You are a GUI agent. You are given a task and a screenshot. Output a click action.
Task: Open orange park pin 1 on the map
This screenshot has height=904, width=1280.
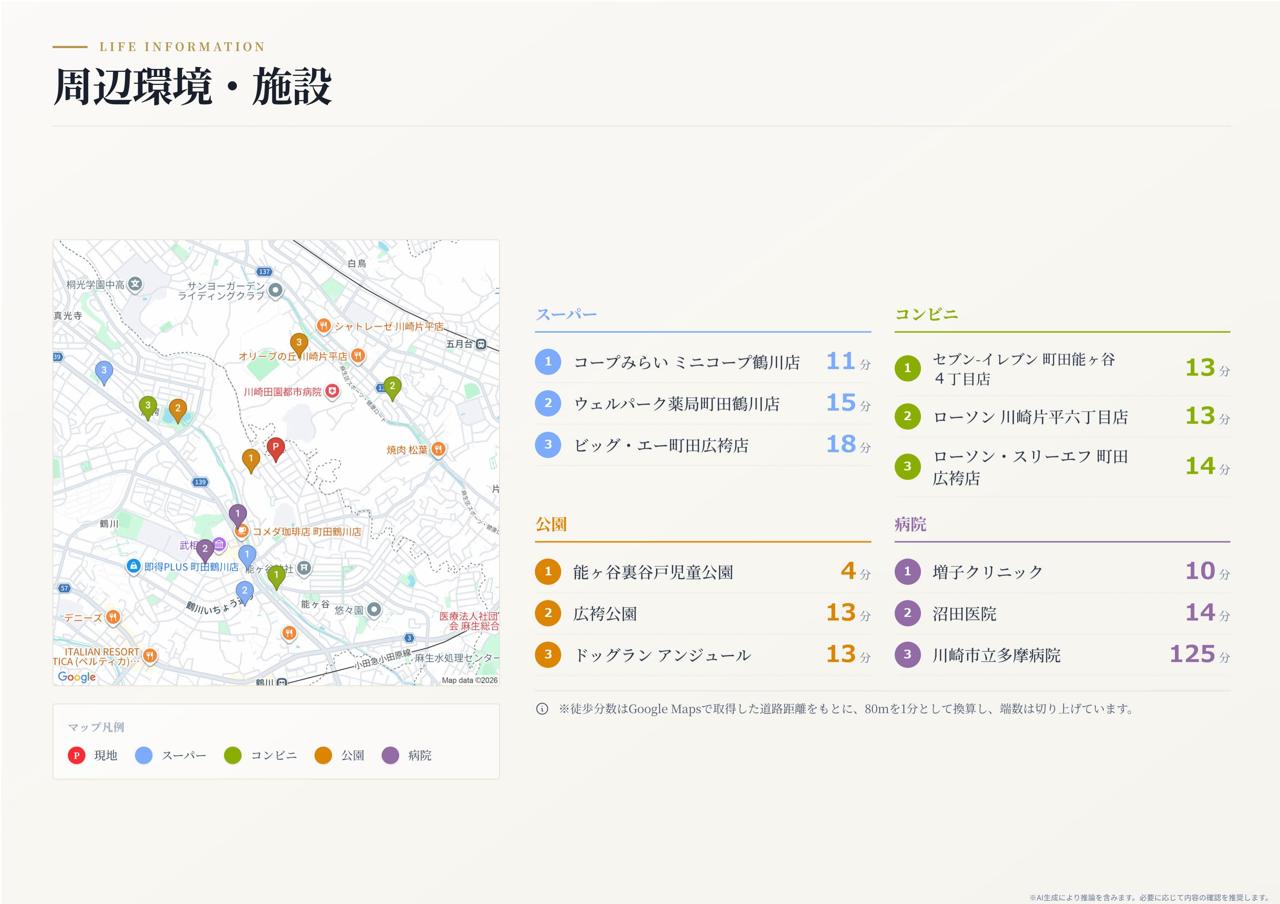tap(251, 460)
